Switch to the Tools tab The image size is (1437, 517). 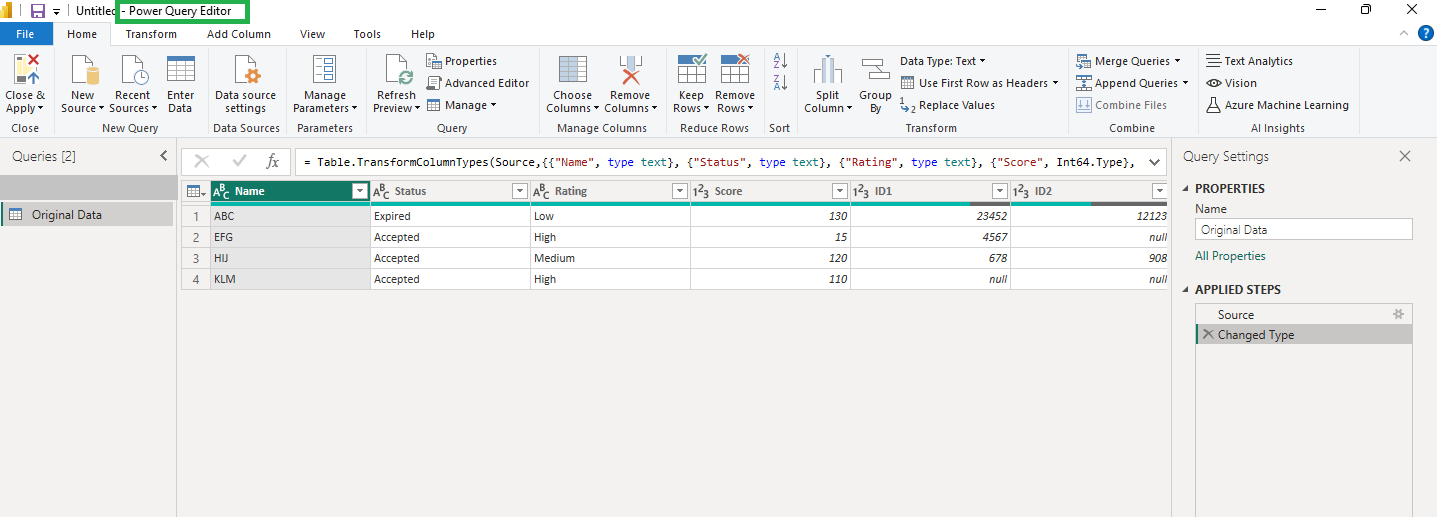[367, 34]
